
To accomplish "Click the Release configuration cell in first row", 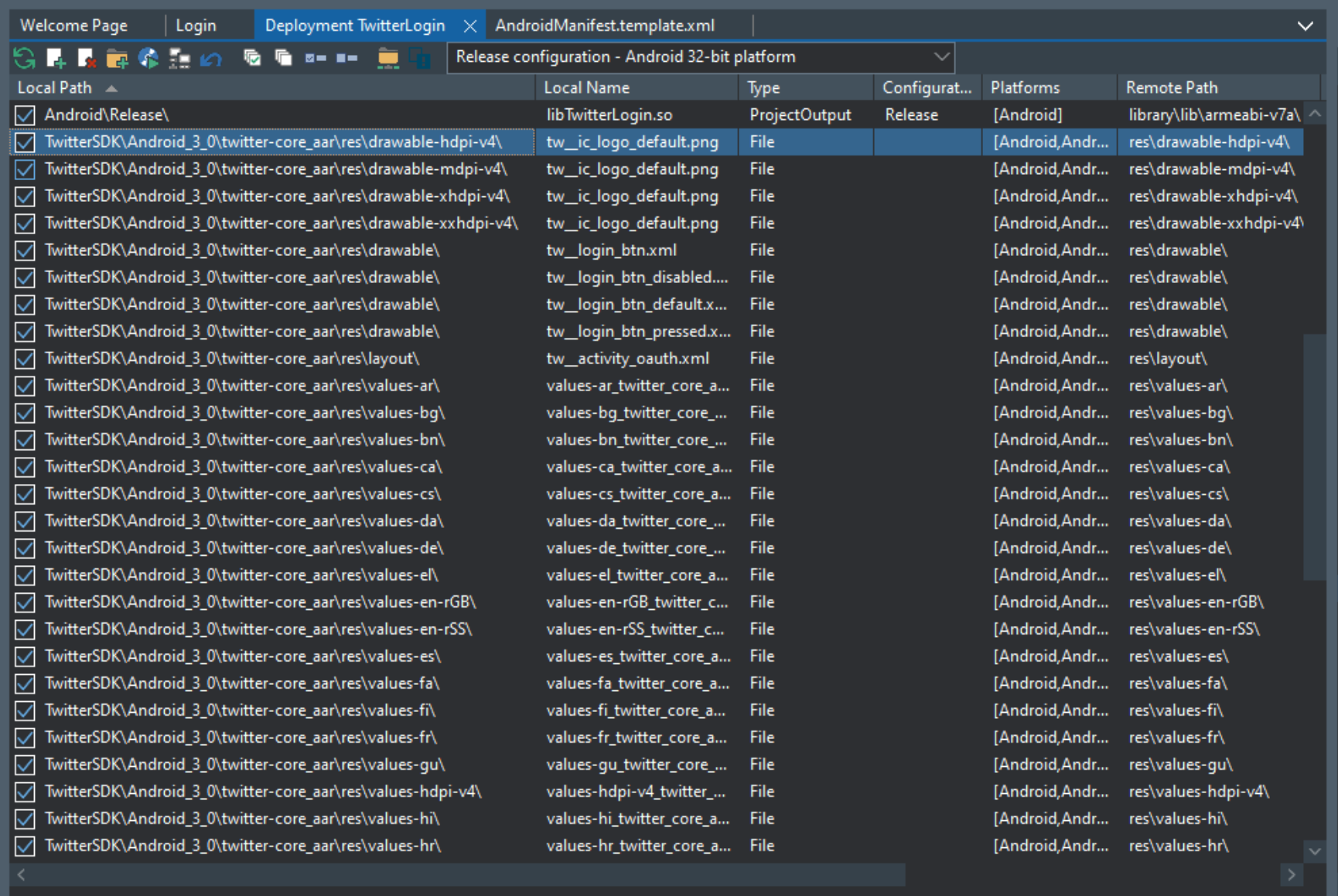I will [911, 115].
